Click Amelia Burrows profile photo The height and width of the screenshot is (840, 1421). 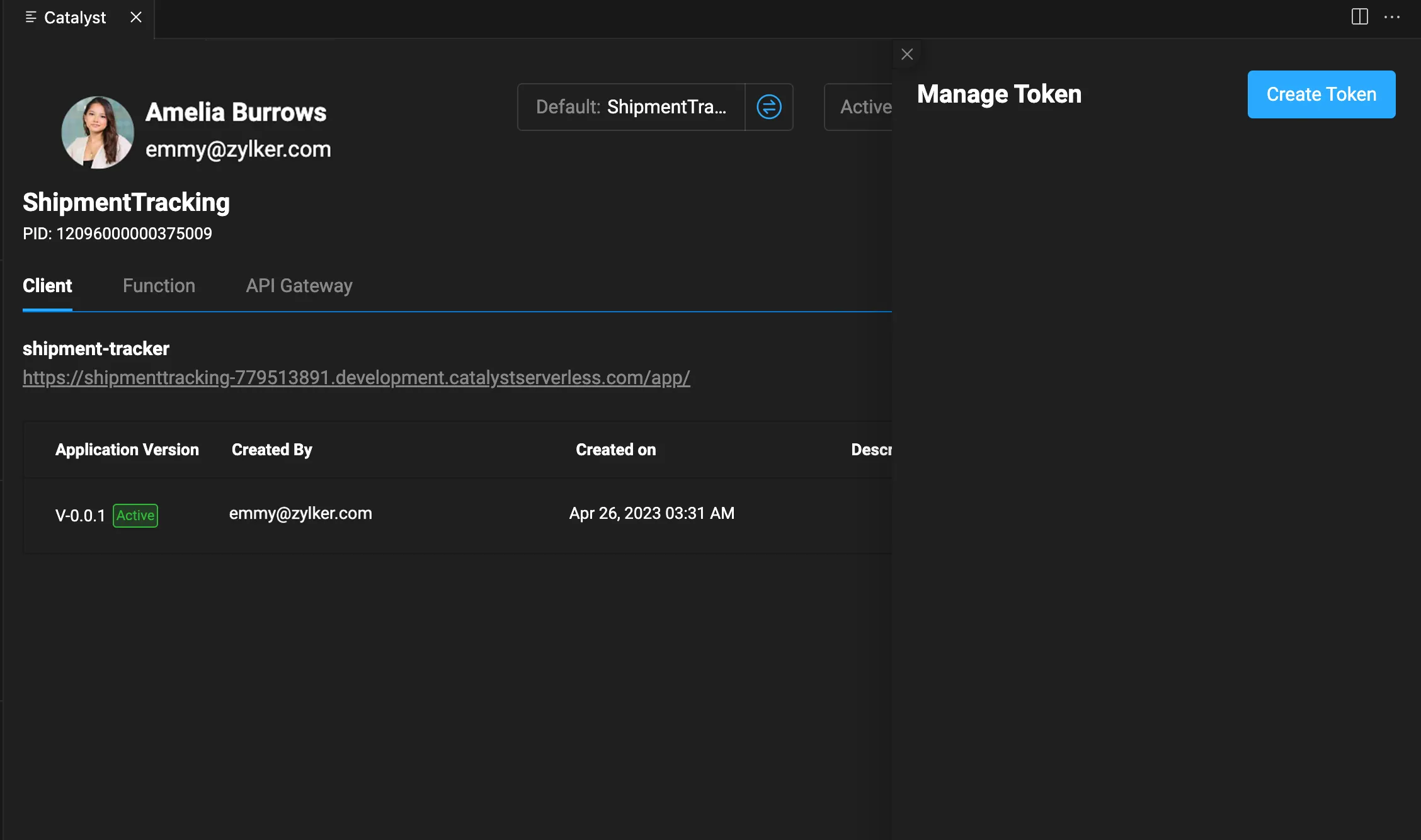pyautogui.click(x=98, y=132)
